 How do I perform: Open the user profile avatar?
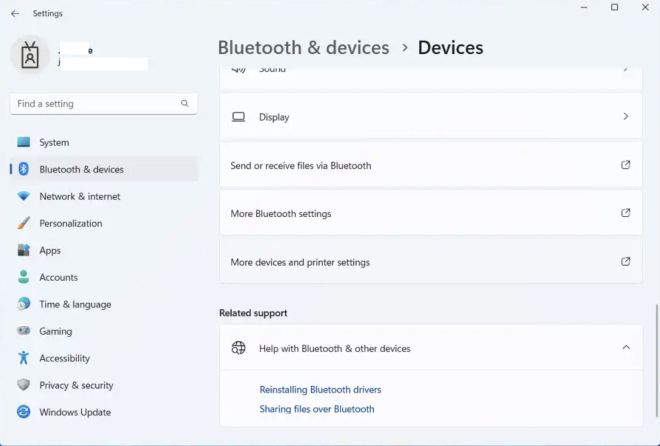(x=30, y=55)
